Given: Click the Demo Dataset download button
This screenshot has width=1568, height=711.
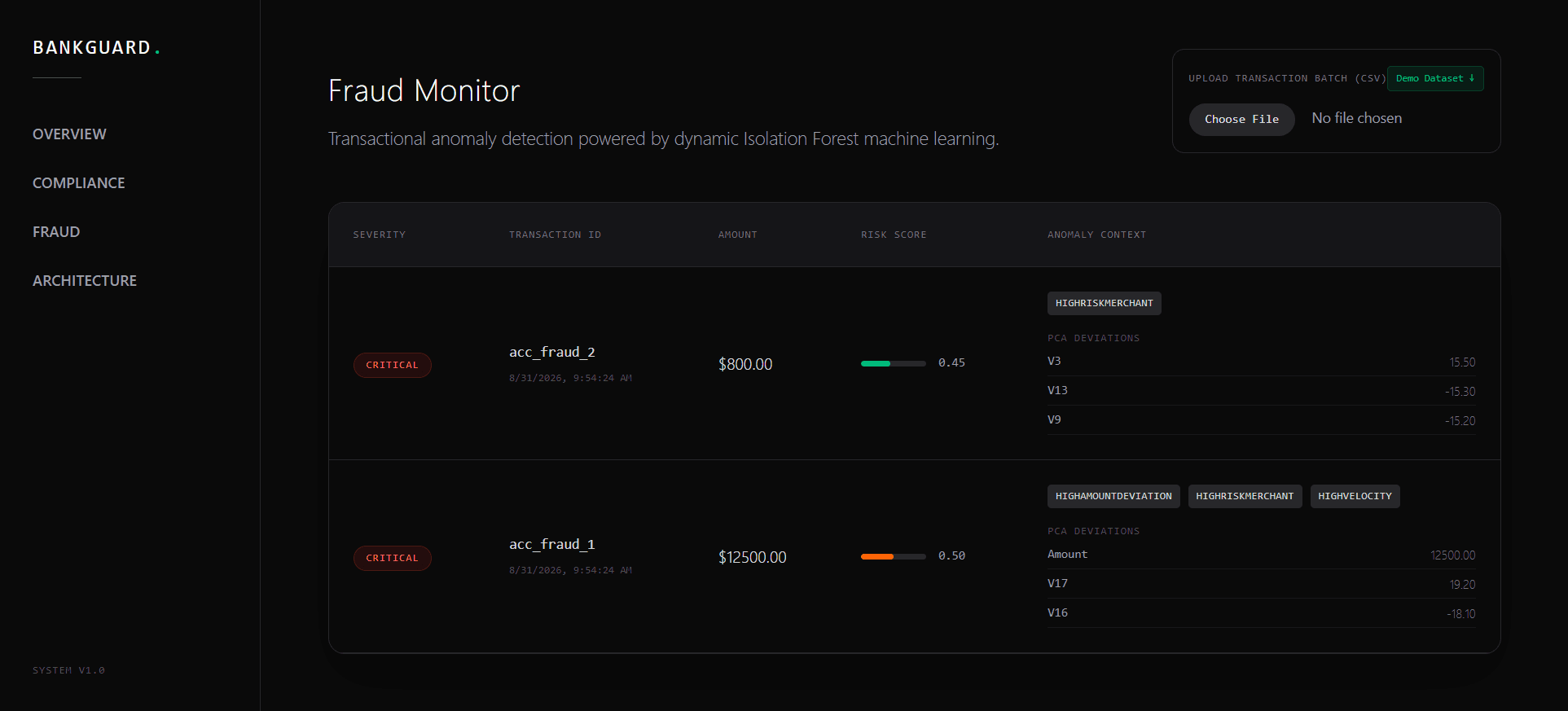Looking at the screenshot, I should [1435, 78].
